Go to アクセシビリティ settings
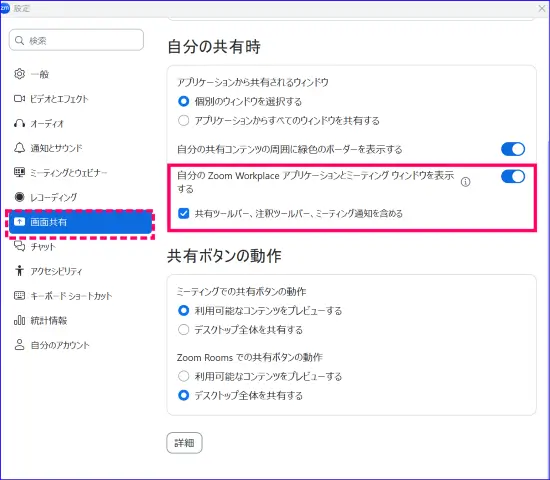 81,271
